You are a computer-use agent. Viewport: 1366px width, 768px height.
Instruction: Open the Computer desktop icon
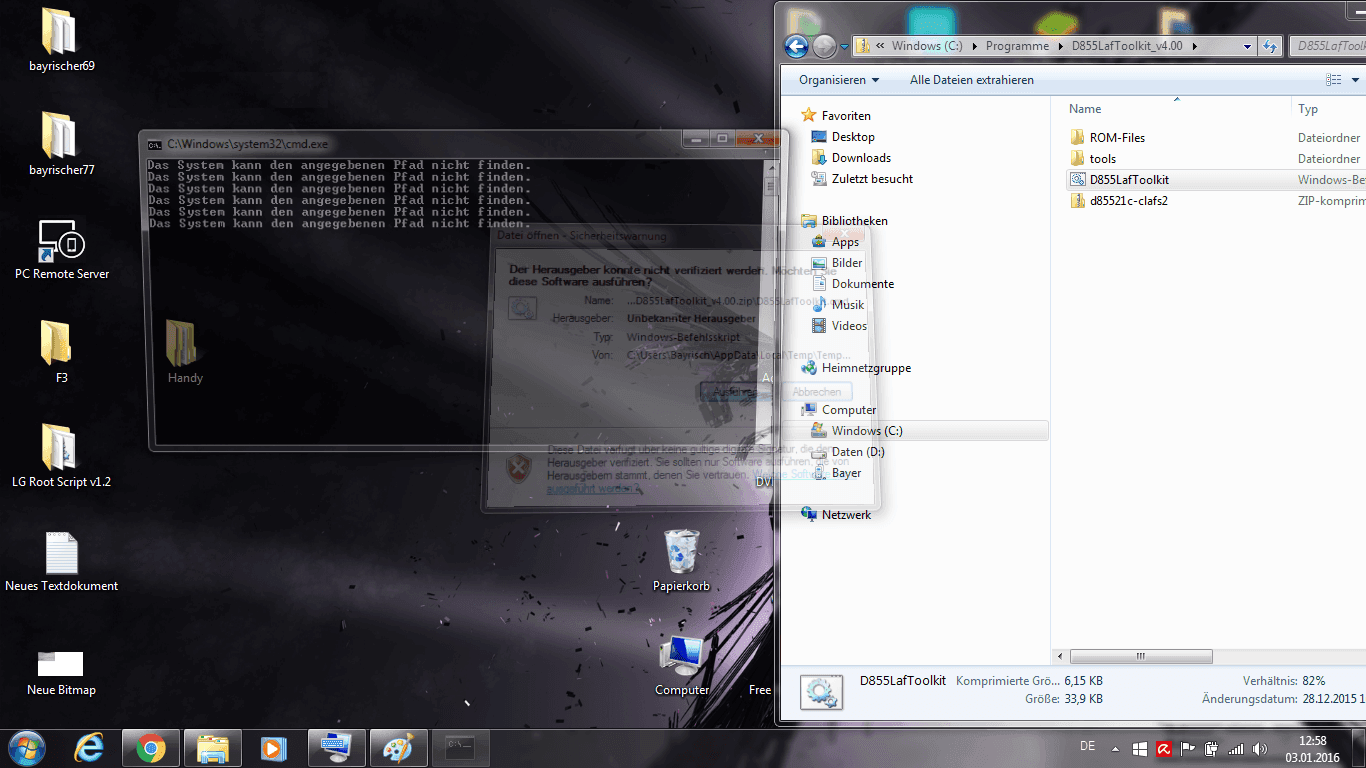682,664
